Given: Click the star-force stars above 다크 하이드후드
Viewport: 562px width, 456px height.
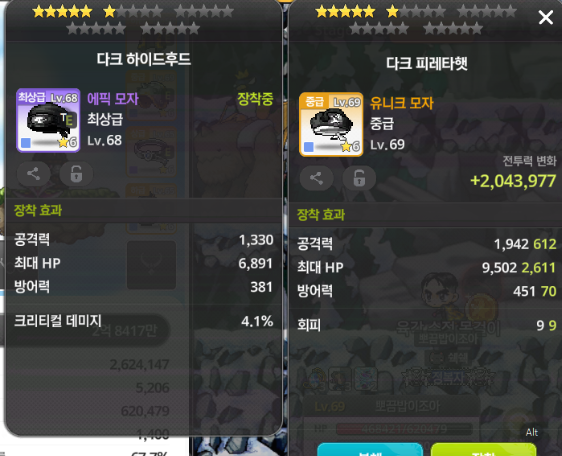Looking at the screenshot, I should pyautogui.click(x=133, y=19).
